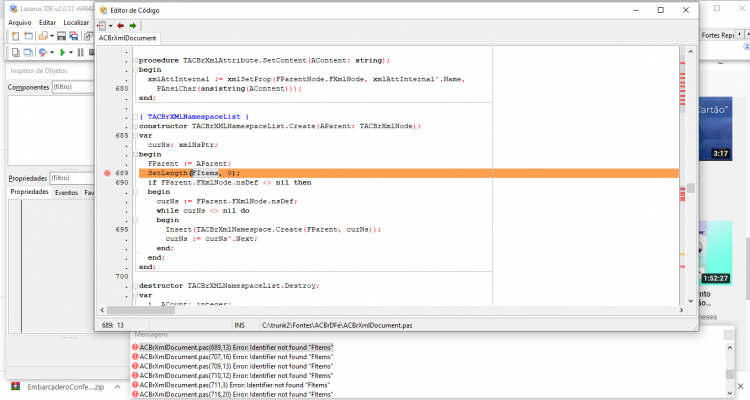This screenshot has width=750, height=400.
Task: Click the 'FParent := AParent;' code line
Action: [189, 164]
